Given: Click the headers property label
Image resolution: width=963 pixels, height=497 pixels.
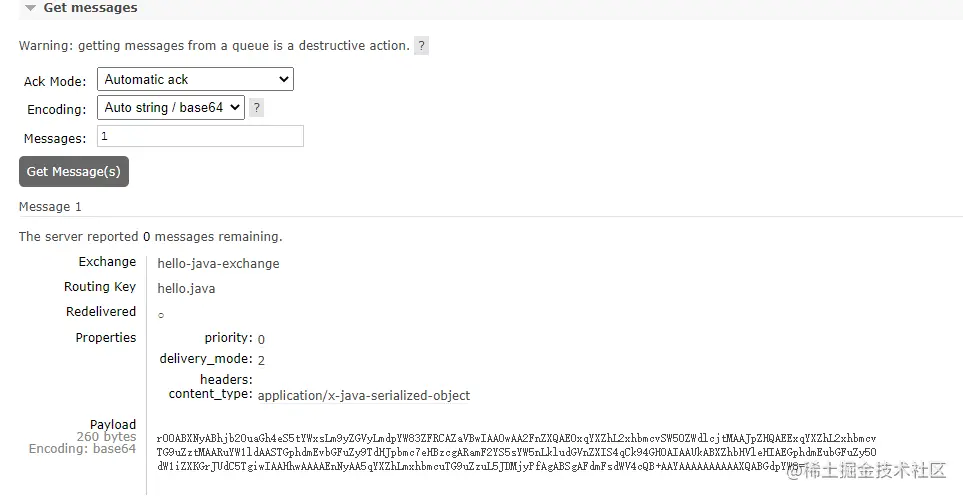Looking at the screenshot, I should click(x=226, y=380).
